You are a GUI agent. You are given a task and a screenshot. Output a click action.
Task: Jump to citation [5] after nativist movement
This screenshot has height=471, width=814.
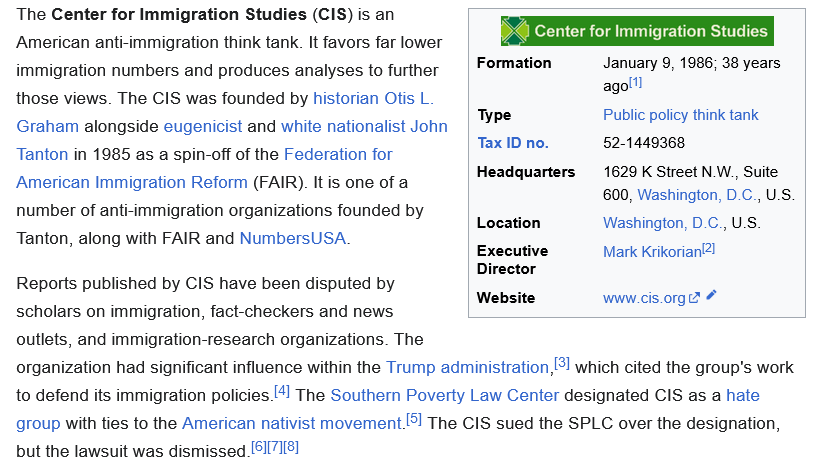click(414, 419)
